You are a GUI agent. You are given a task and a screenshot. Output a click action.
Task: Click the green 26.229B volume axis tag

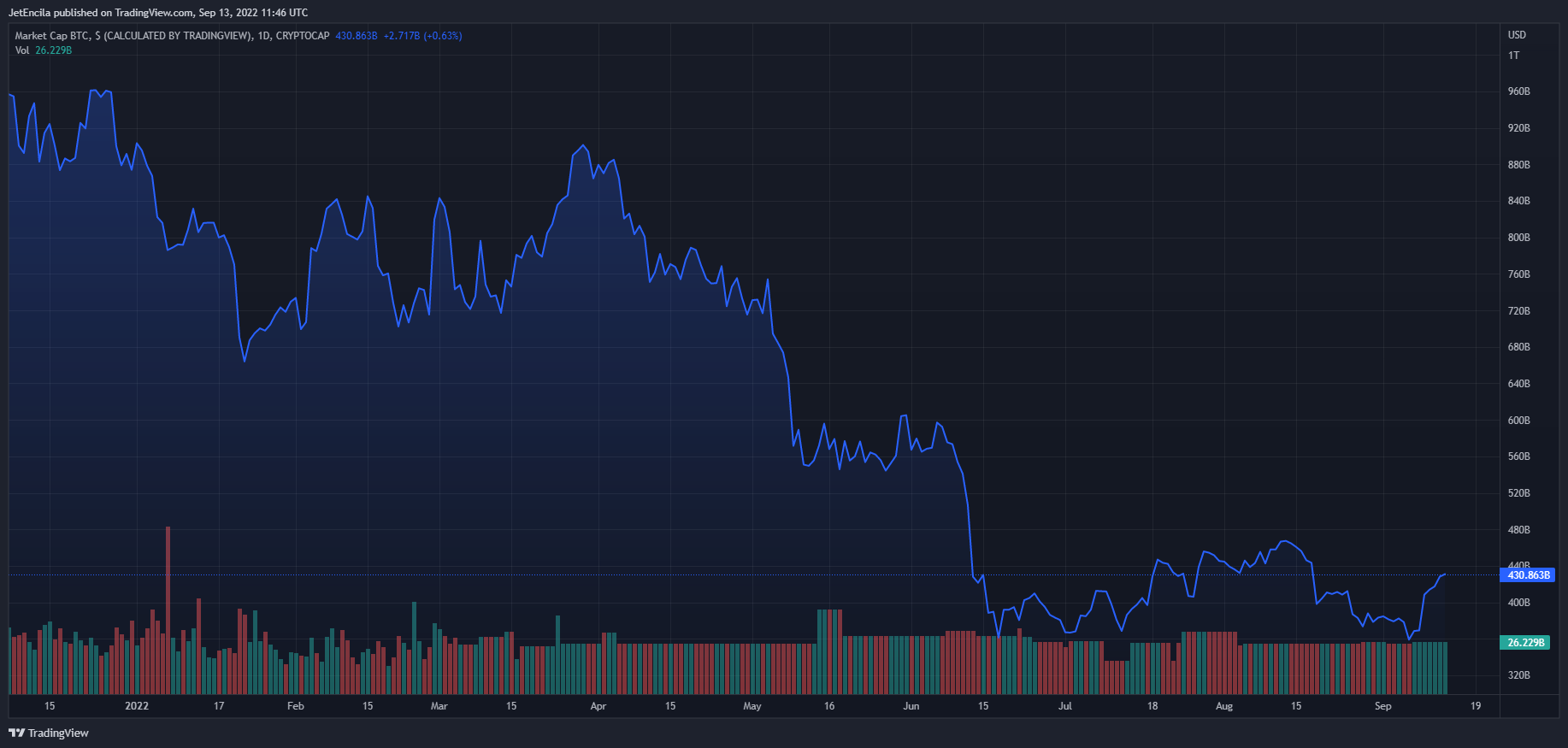(1525, 643)
